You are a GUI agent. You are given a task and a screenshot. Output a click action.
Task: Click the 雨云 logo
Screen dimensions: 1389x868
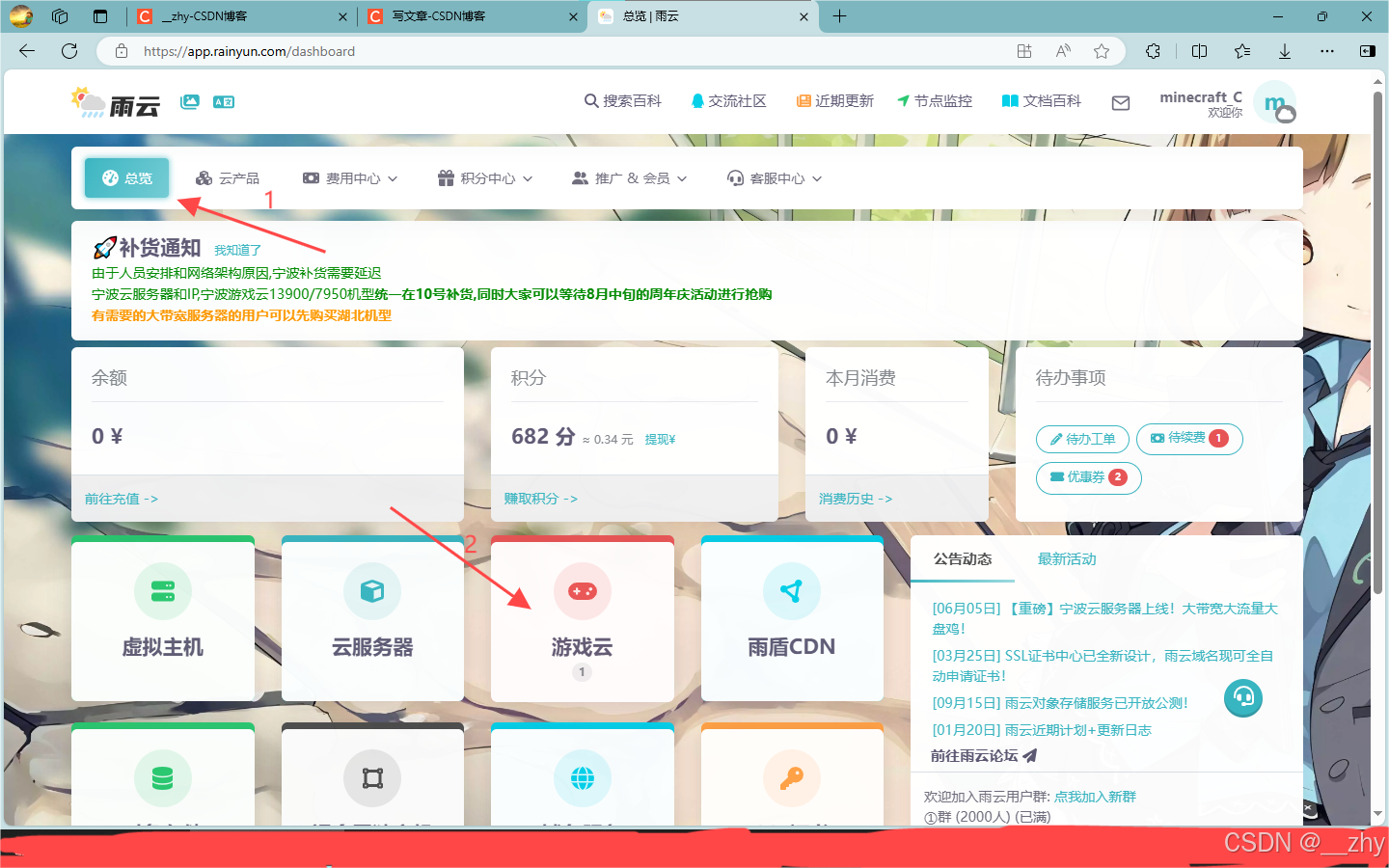pos(115,102)
